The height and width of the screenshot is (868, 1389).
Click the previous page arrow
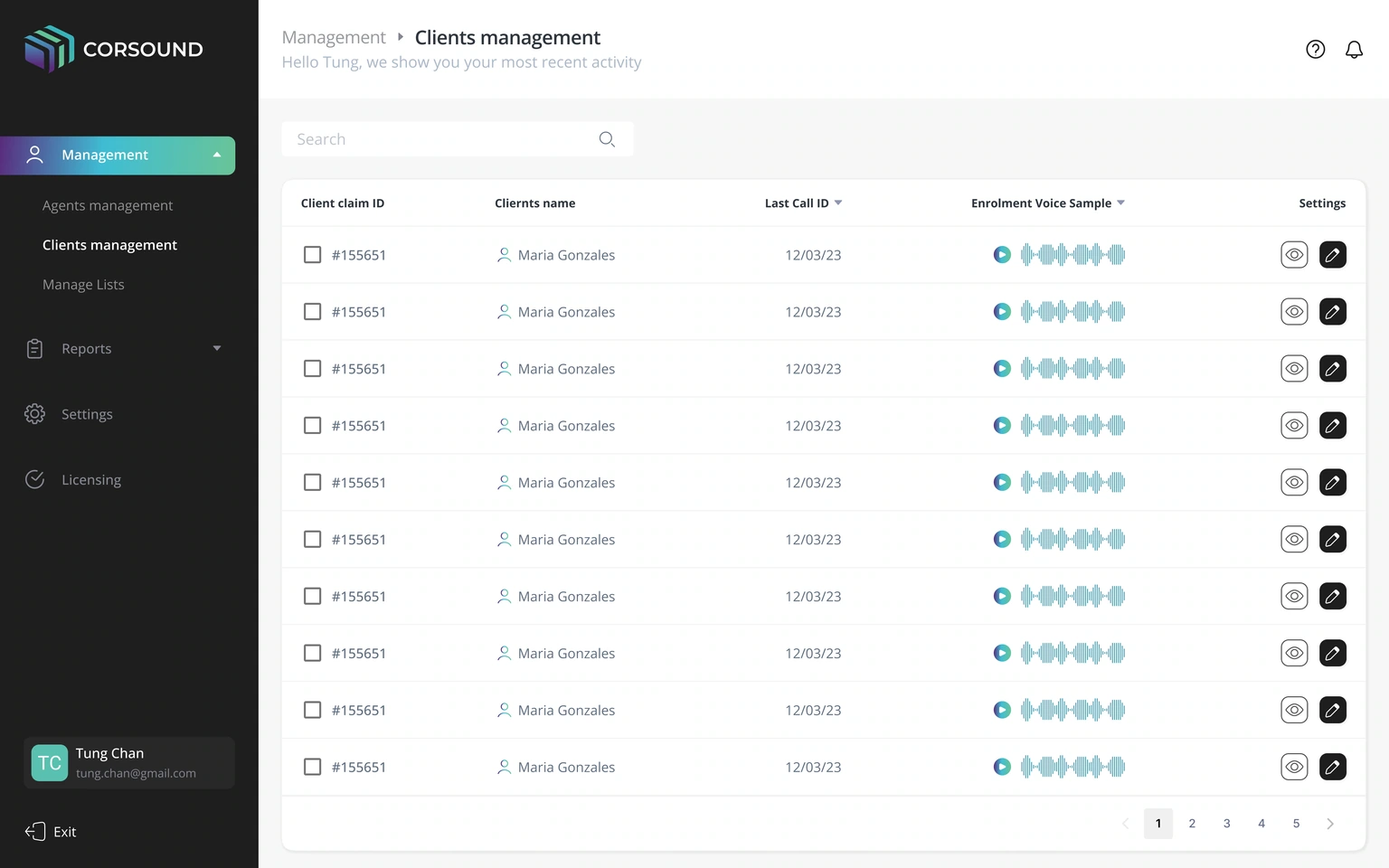click(x=1125, y=824)
